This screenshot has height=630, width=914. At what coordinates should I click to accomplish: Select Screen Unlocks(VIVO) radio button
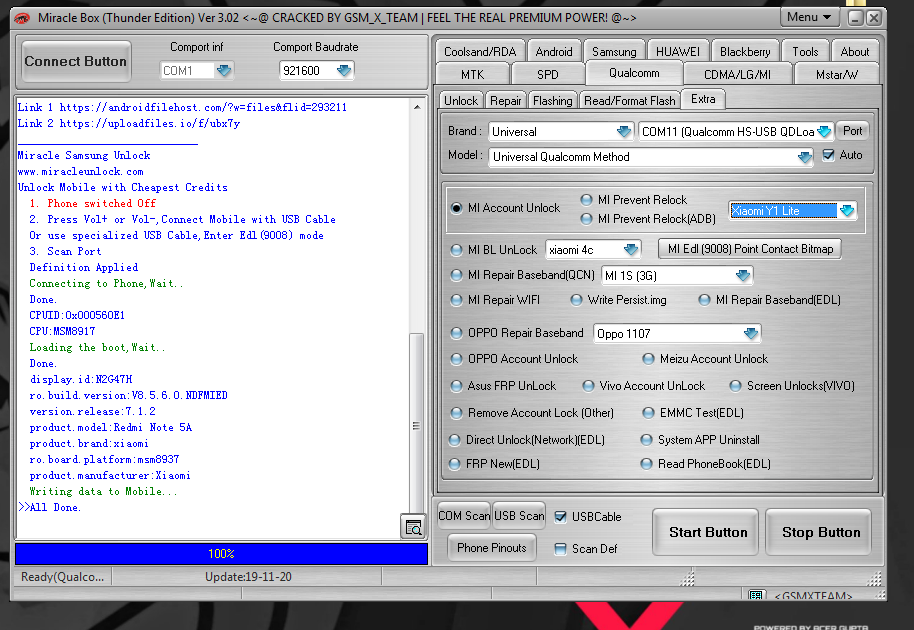click(736, 386)
